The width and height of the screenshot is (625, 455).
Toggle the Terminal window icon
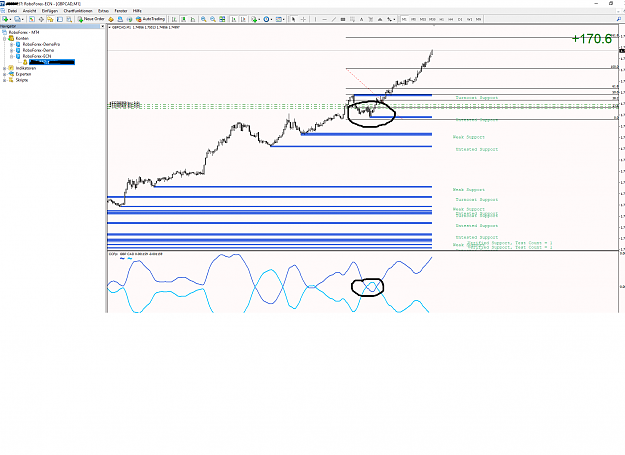click(60, 19)
